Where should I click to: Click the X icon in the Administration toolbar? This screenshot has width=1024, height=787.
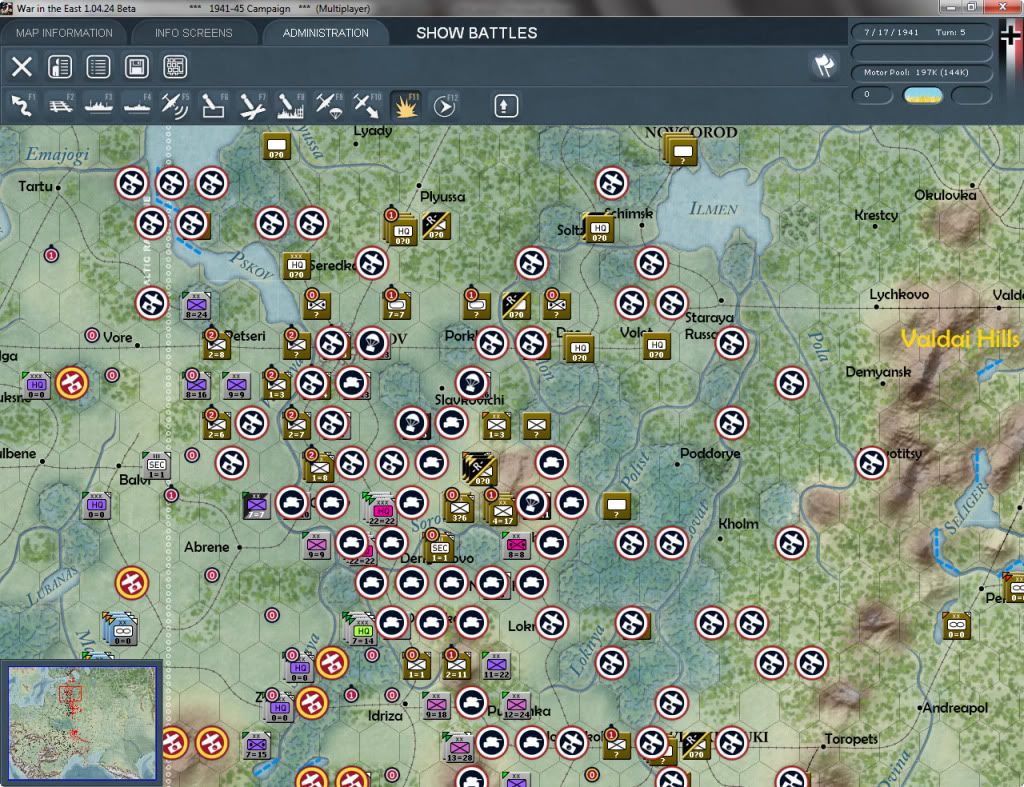pyautogui.click(x=22, y=67)
